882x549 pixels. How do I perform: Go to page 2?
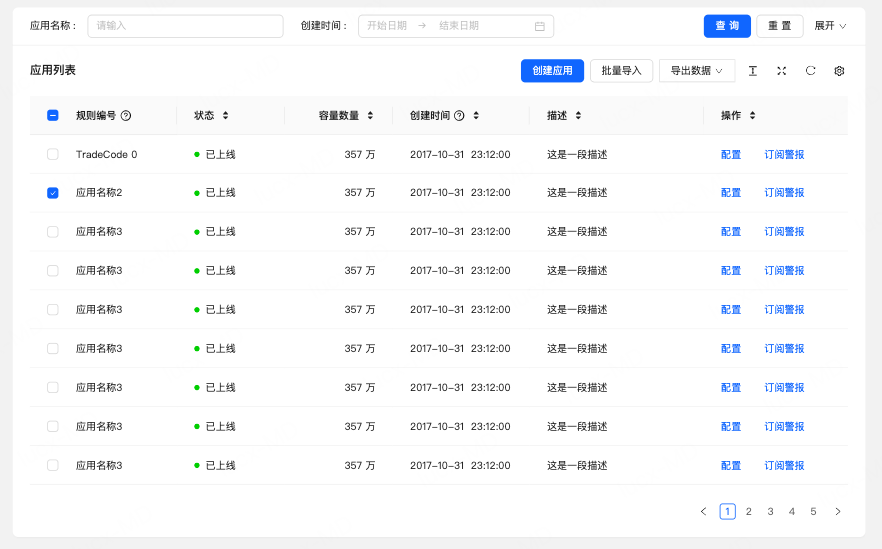click(x=749, y=511)
